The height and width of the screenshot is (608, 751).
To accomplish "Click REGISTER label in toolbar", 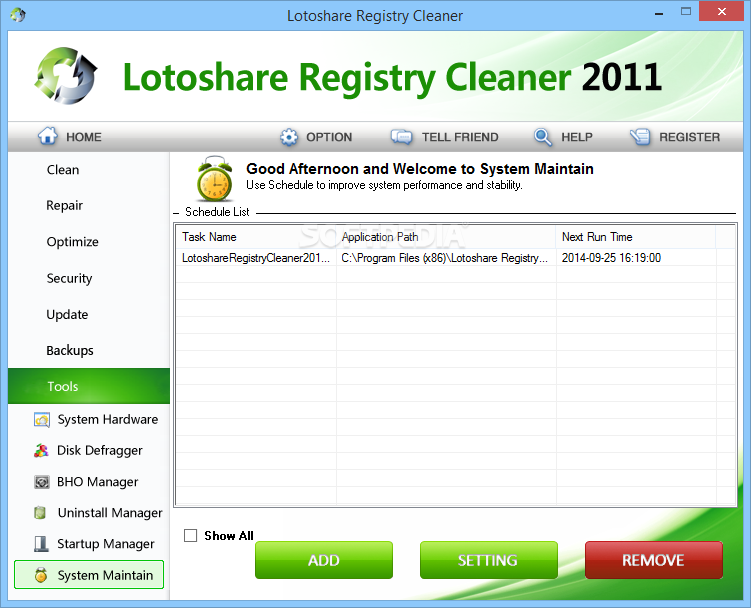I will (689, 137).
